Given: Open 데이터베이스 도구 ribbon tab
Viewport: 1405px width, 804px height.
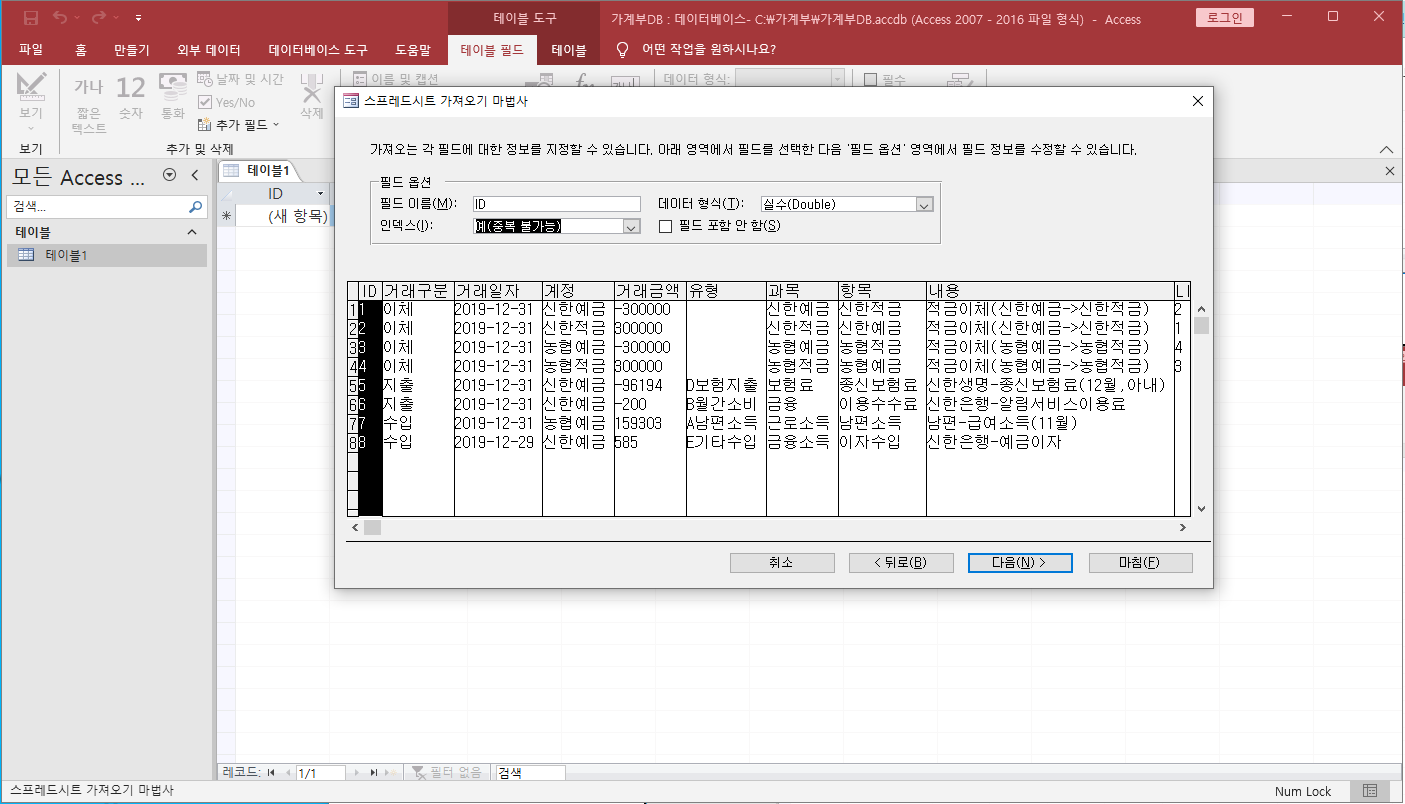Looking at the screenshot, I should [x=318, y=50].
